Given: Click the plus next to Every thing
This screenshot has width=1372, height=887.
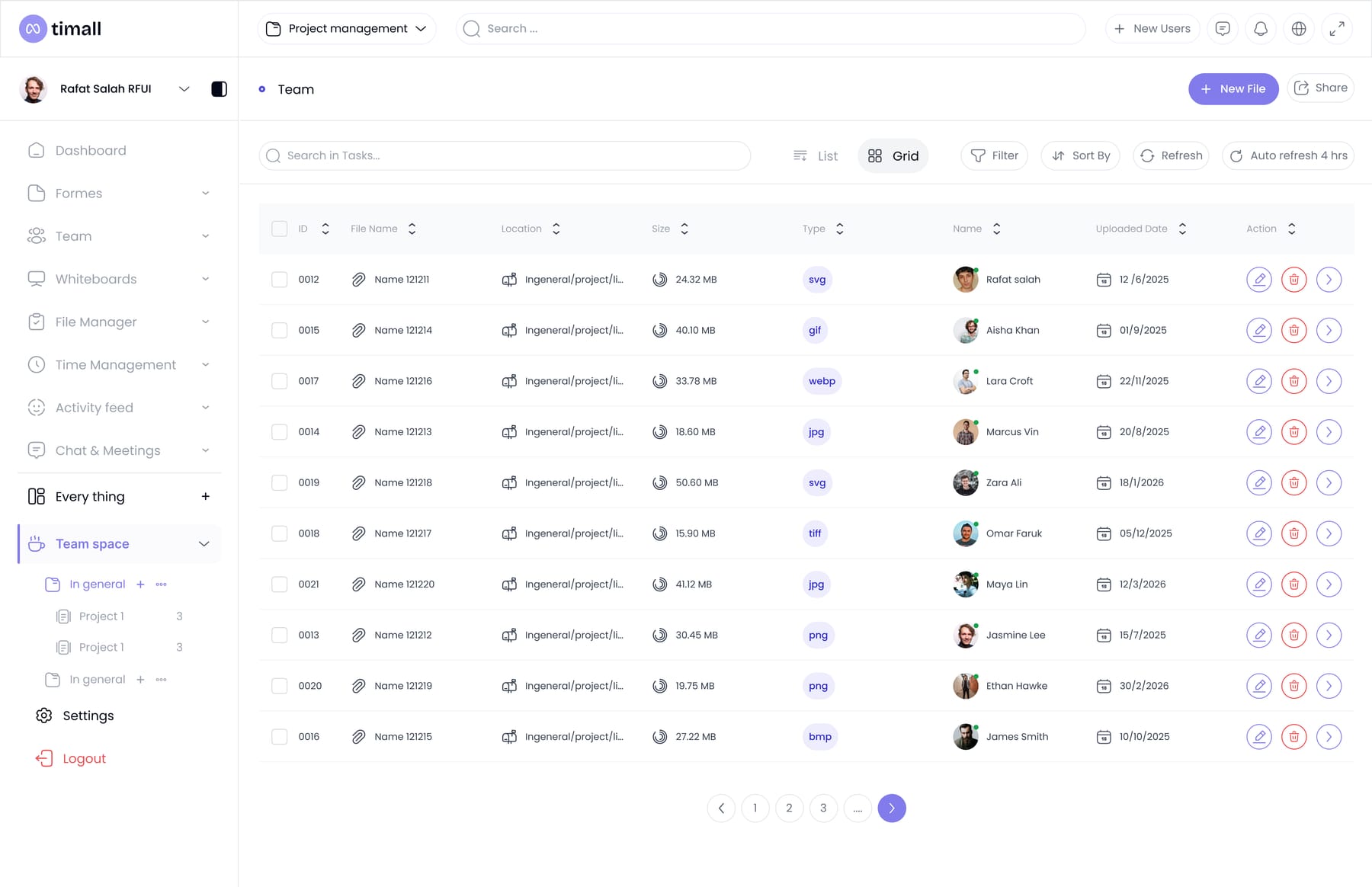Looking at the screenshot, I should [205, 497].
